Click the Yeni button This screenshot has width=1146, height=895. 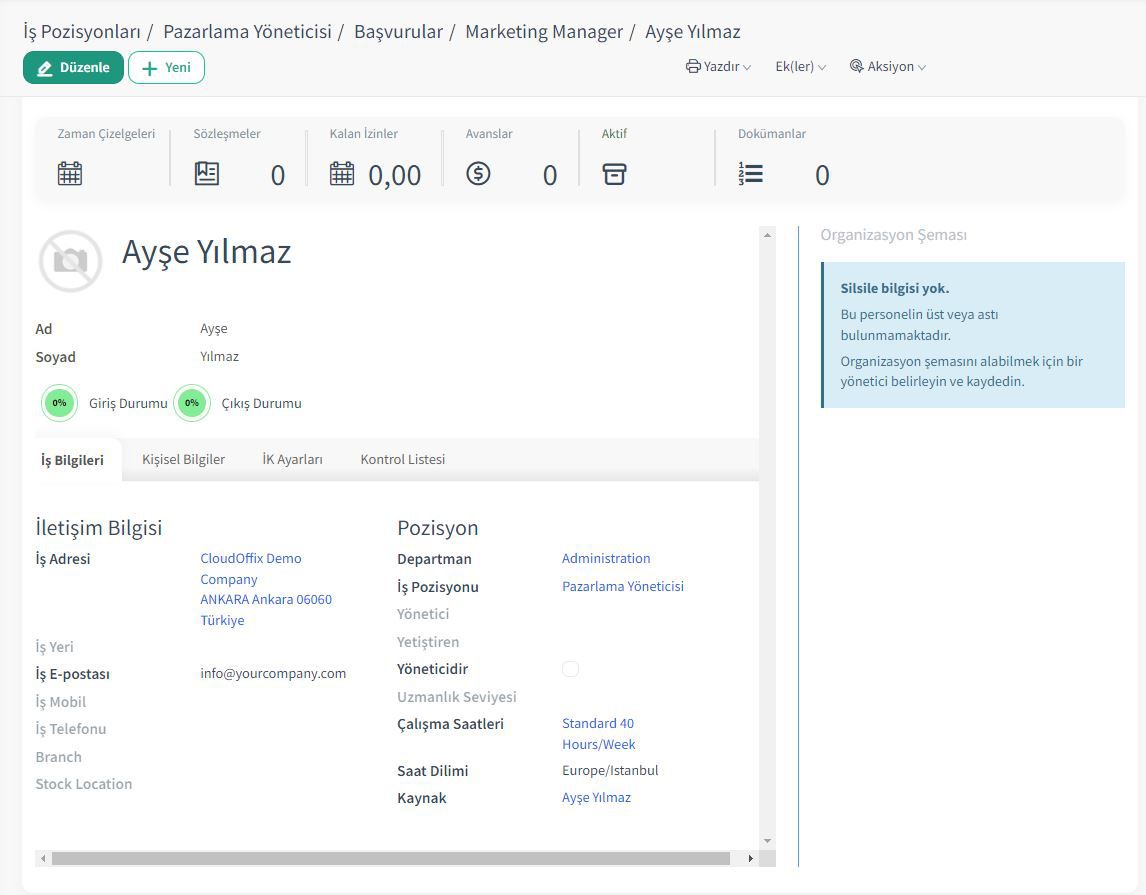pyautogui.click(x=166, y=67)
